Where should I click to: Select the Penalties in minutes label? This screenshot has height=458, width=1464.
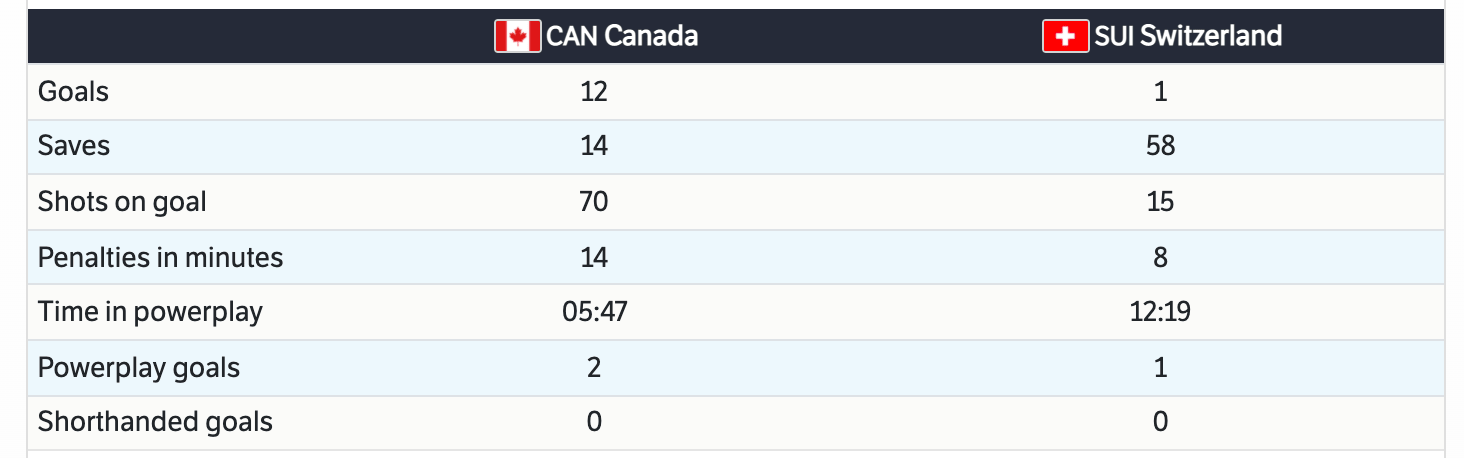coord(160,258)
